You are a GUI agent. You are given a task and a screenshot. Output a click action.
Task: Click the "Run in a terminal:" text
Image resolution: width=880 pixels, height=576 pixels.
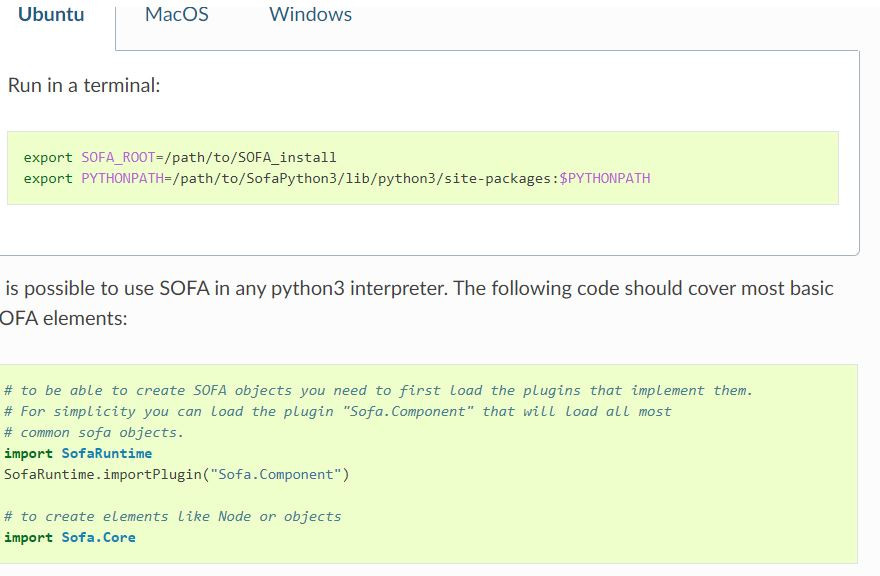coord(84,86)
